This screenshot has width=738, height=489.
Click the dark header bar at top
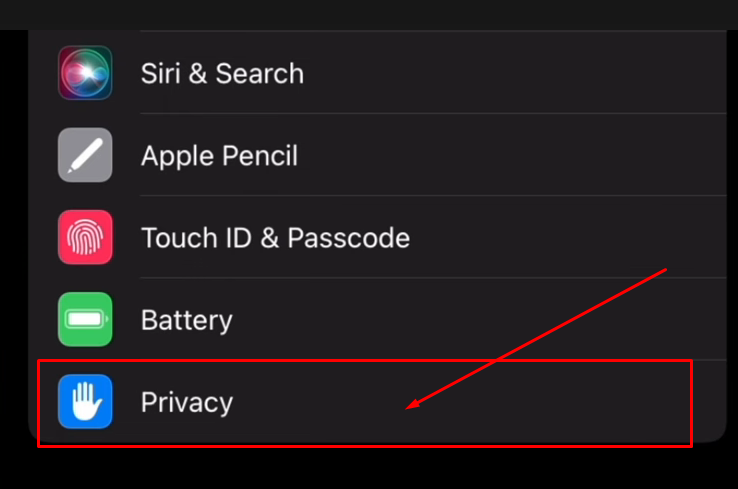coord(369,15)
